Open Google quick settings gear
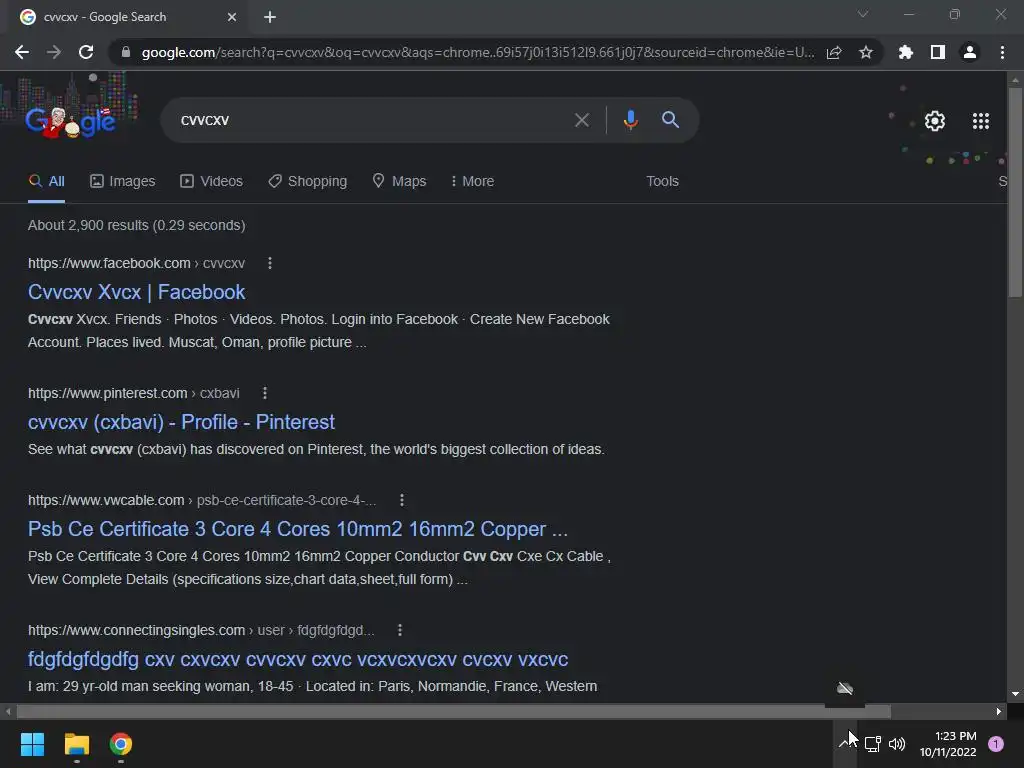This screenshot has width=1024, height=768. 935,121
